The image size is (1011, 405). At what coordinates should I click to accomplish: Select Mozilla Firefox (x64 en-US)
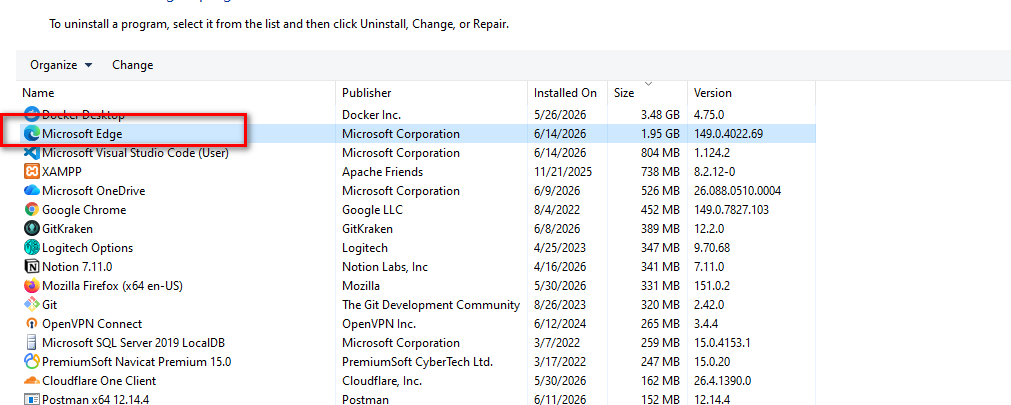click(x=112, y=286)
